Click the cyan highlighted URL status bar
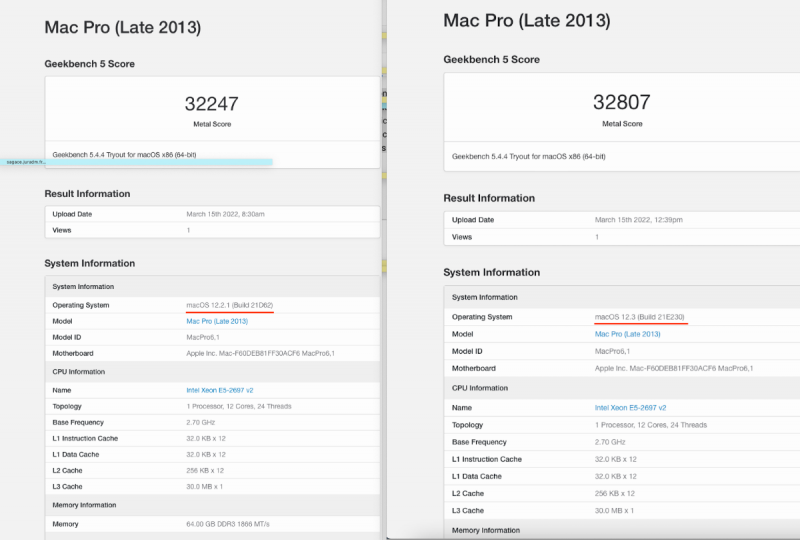 [135, 162]
